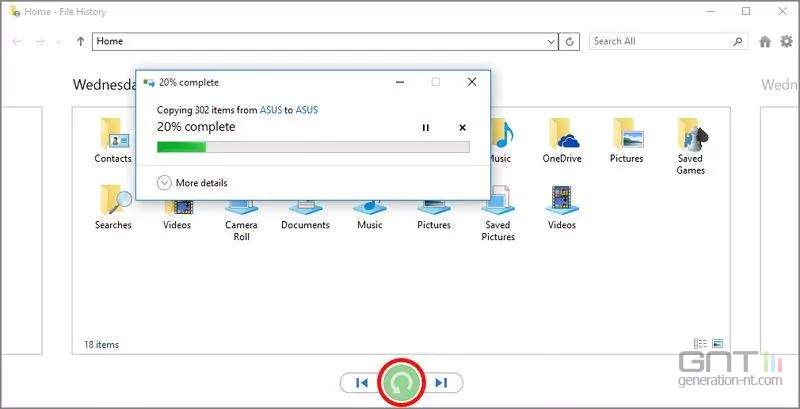
Task: Go up one folder level
Action: (x=80, y=42)
